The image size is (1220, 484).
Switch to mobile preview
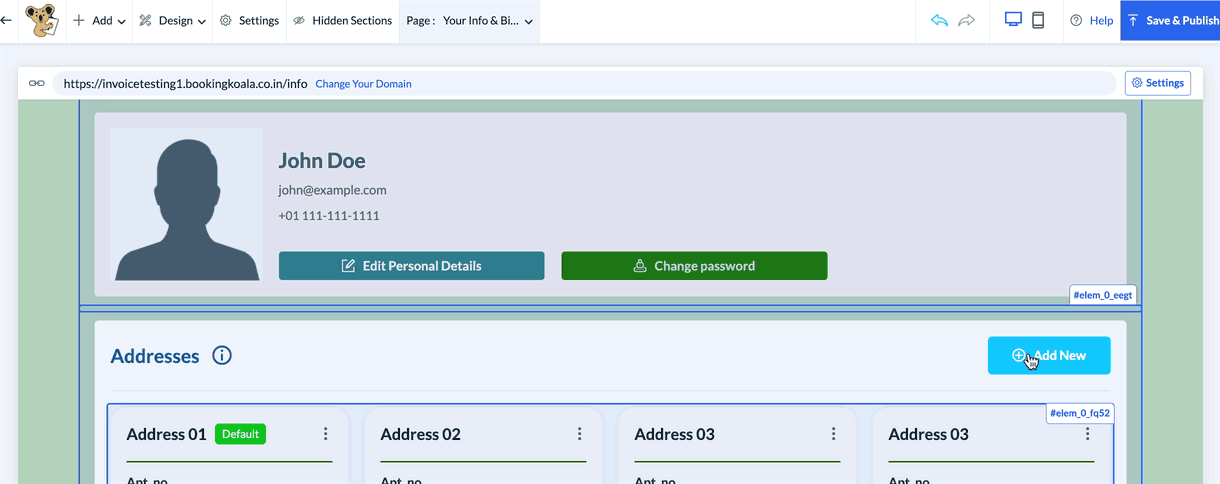pos(1038,20)
